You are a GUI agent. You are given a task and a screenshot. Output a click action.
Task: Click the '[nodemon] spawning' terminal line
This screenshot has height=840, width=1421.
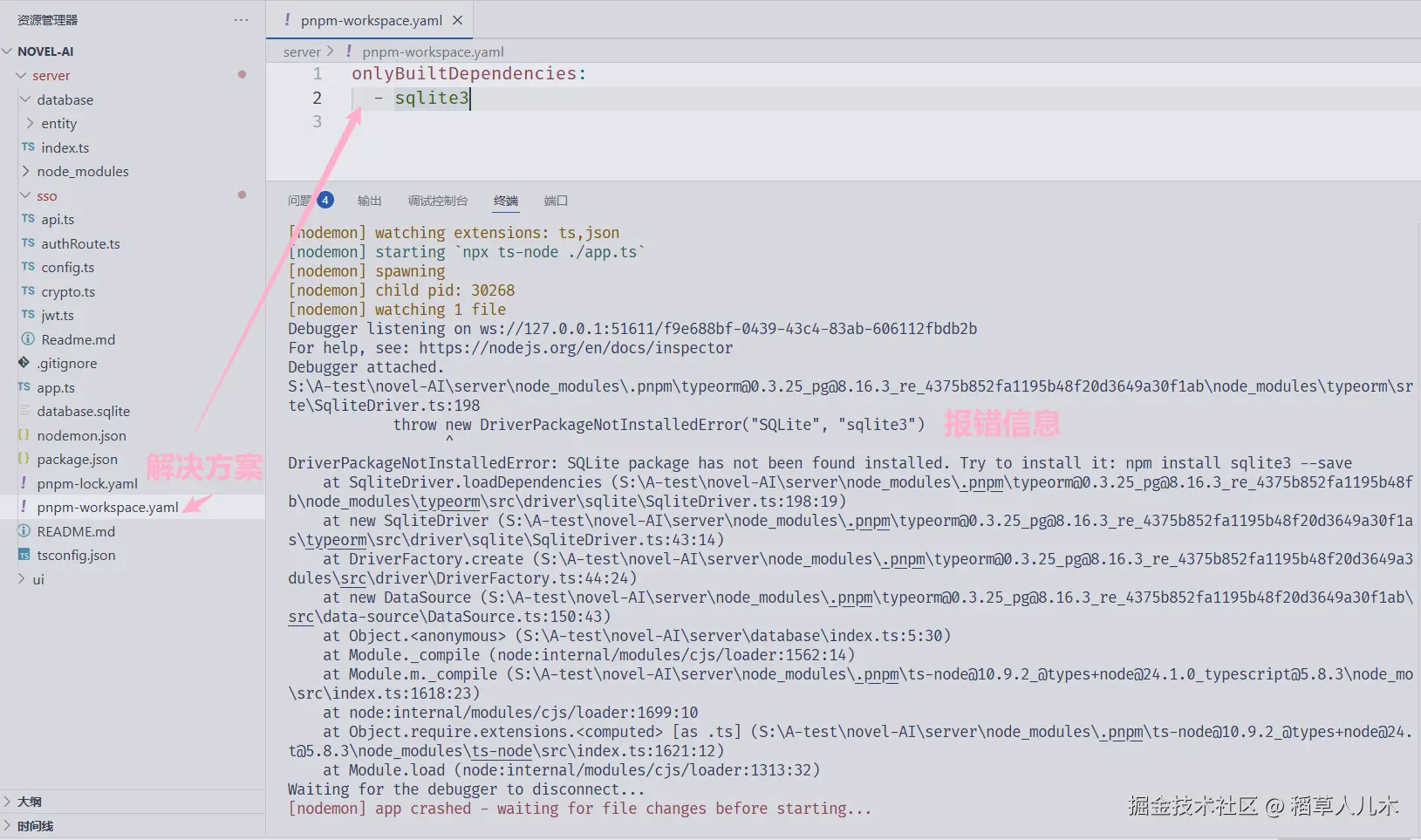(366, 271)
